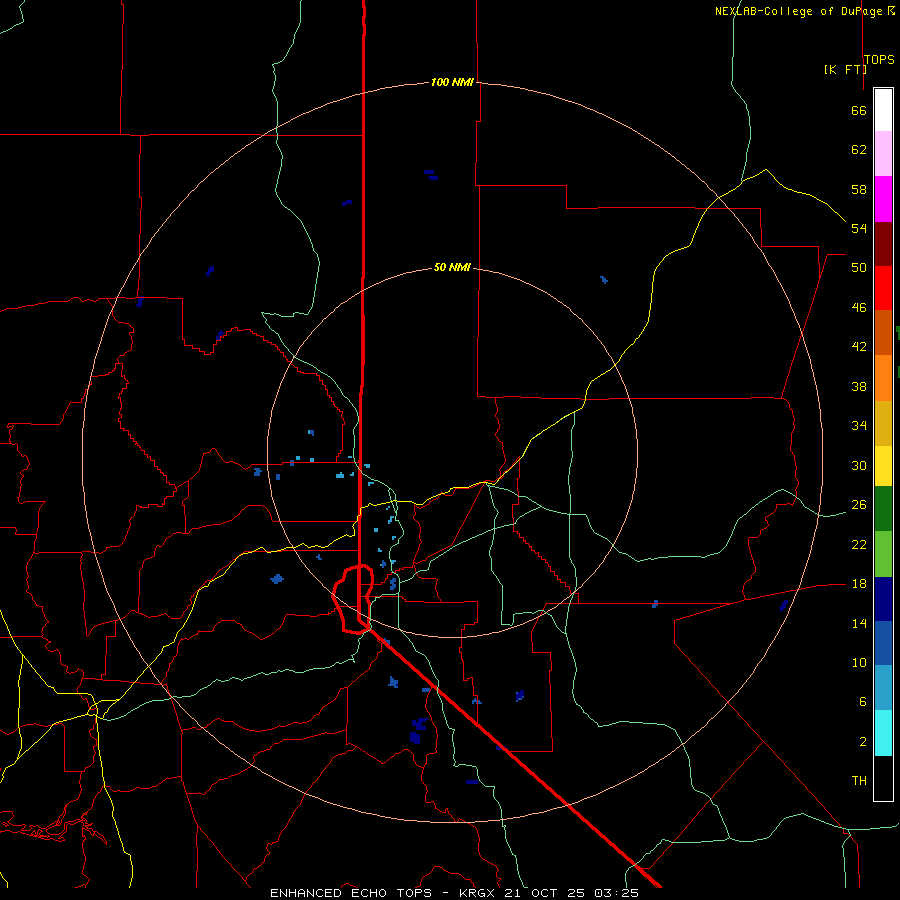Click the 10 legend scale label
Image resolution: width=900 pixels, height=900 pixels.
click(x=859, y=663)
